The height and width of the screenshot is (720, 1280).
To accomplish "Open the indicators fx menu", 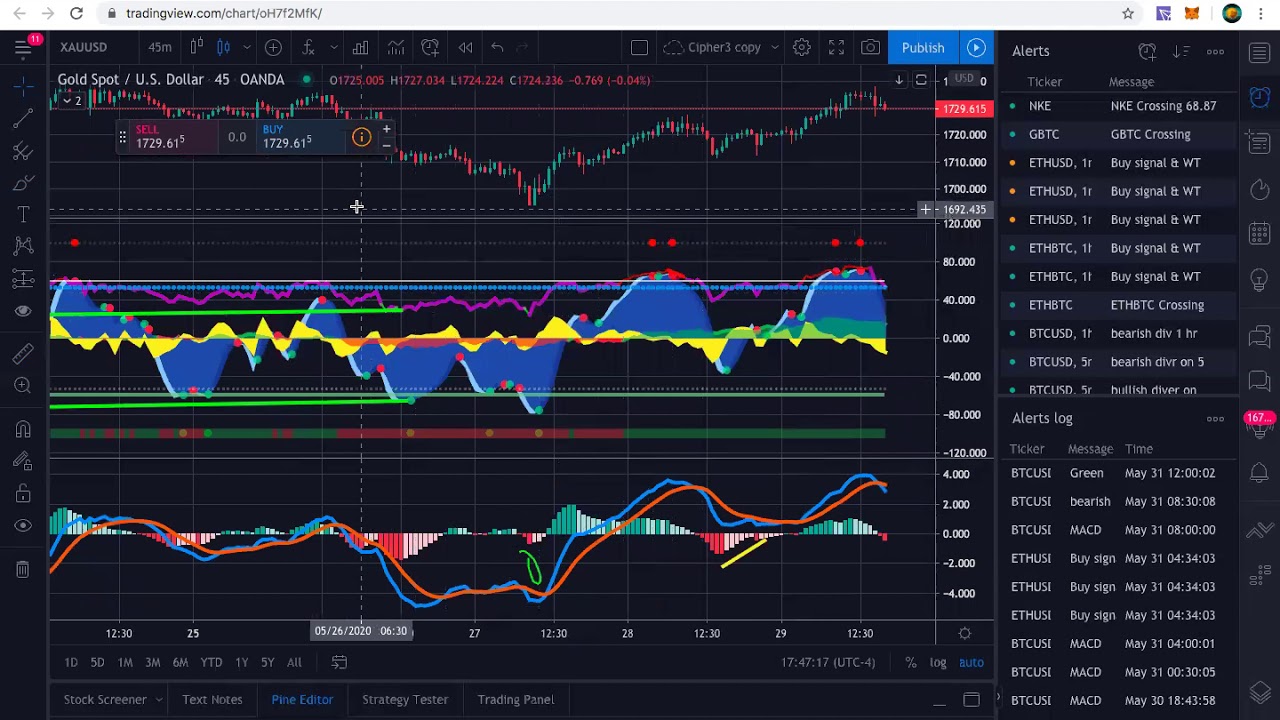I will pos(309,47).
